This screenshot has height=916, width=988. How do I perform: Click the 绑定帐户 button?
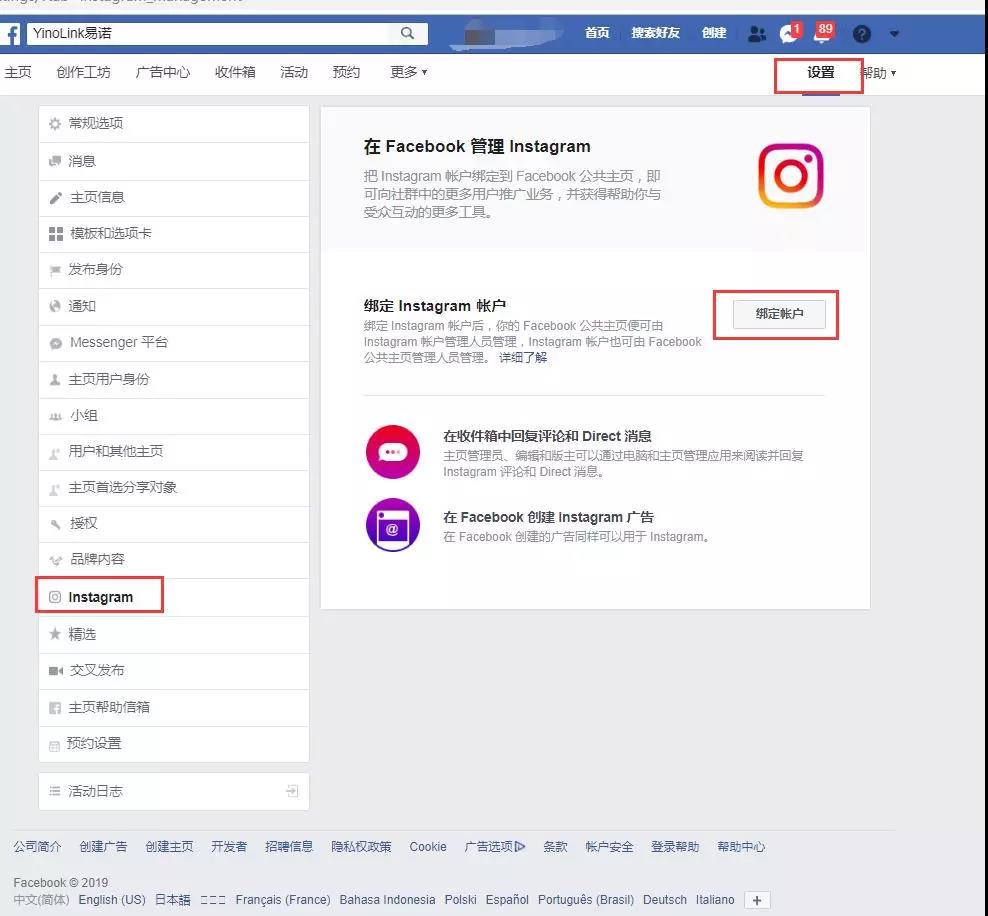[779, 314]
